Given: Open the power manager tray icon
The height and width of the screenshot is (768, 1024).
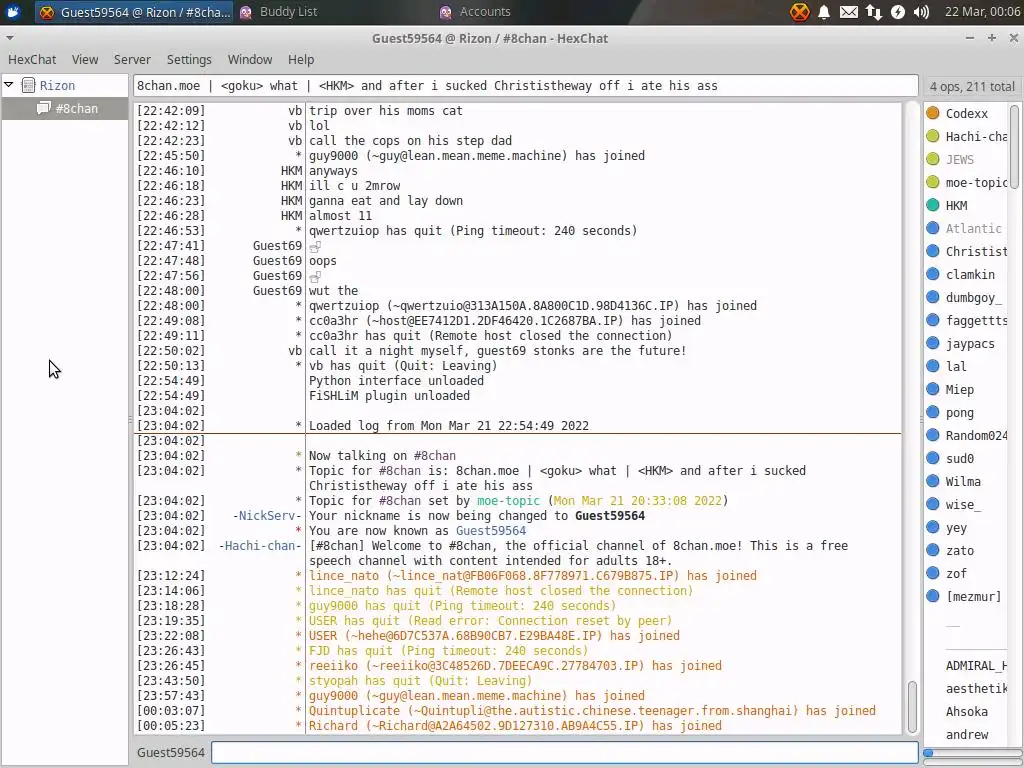Looking at the screenshot, I should point(898,12).
